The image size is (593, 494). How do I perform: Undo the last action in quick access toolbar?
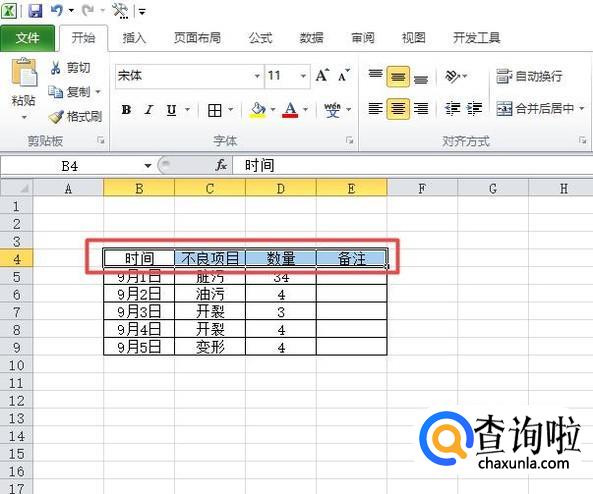[x=57, y=10]
